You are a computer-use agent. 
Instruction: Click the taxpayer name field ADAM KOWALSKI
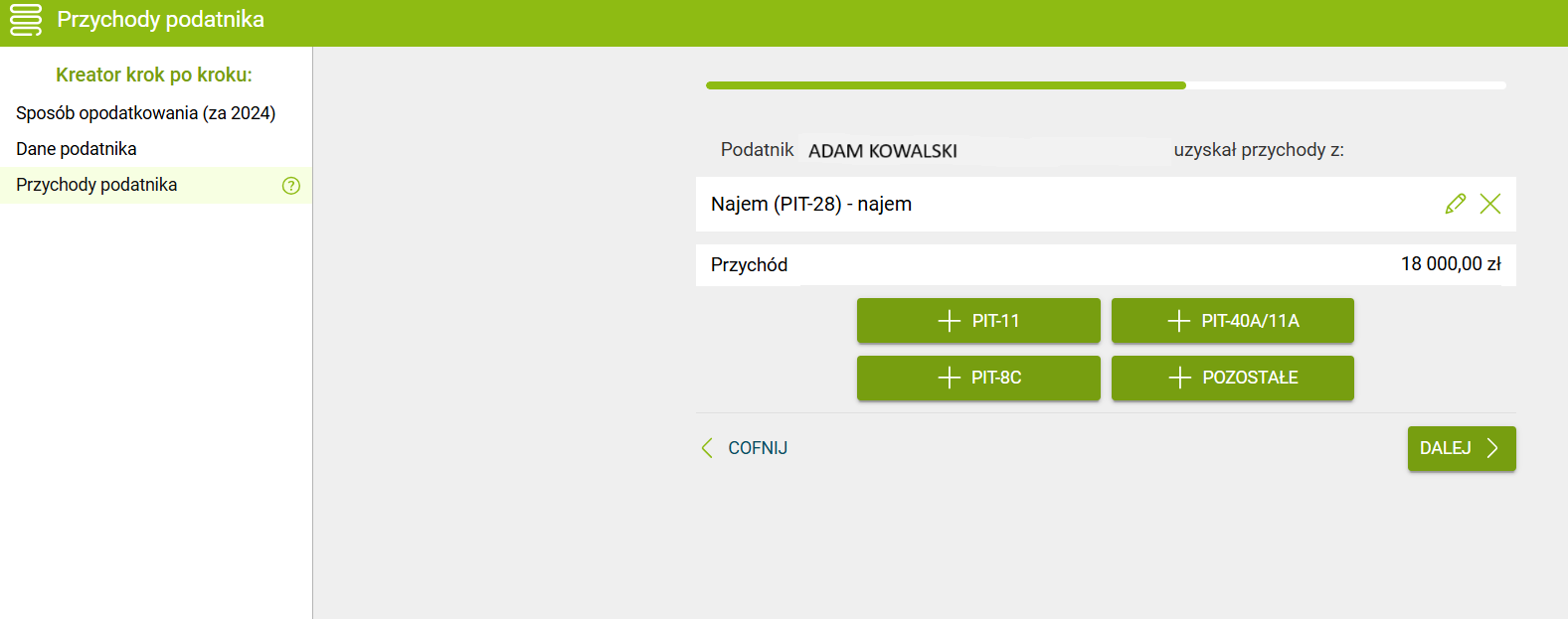[883, 151]
